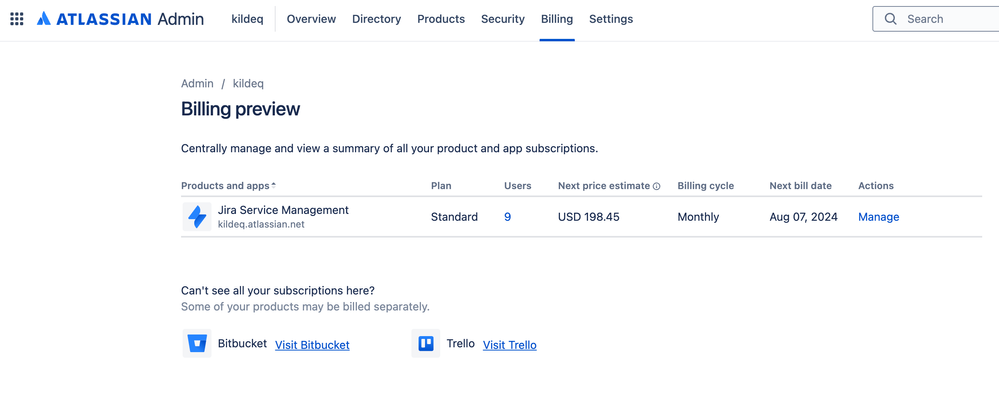999x395 pixels.
Task: Follow the Visit Trello link
Action: pyautogui.click(x=510, y=345)
